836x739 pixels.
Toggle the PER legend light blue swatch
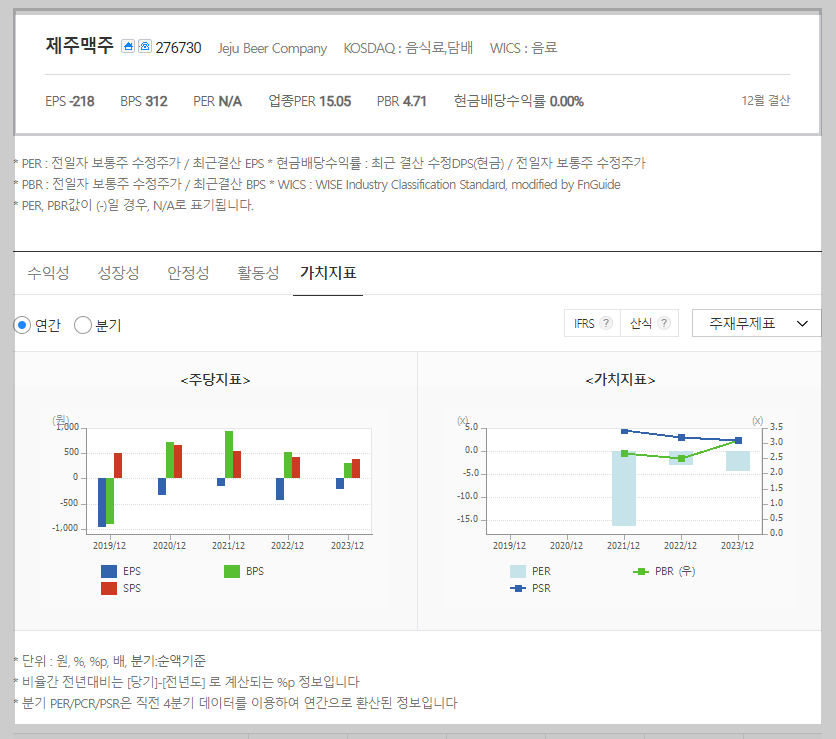click(x=518, y=572)
